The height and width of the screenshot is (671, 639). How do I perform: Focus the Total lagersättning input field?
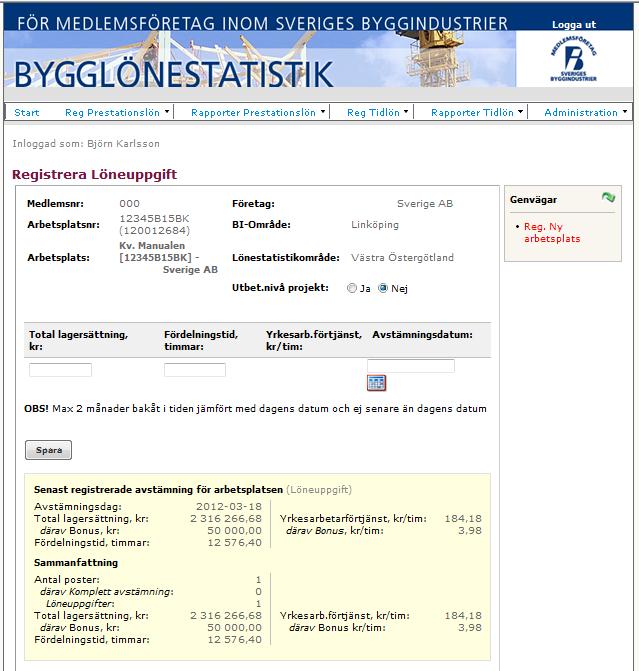[60, 370]
